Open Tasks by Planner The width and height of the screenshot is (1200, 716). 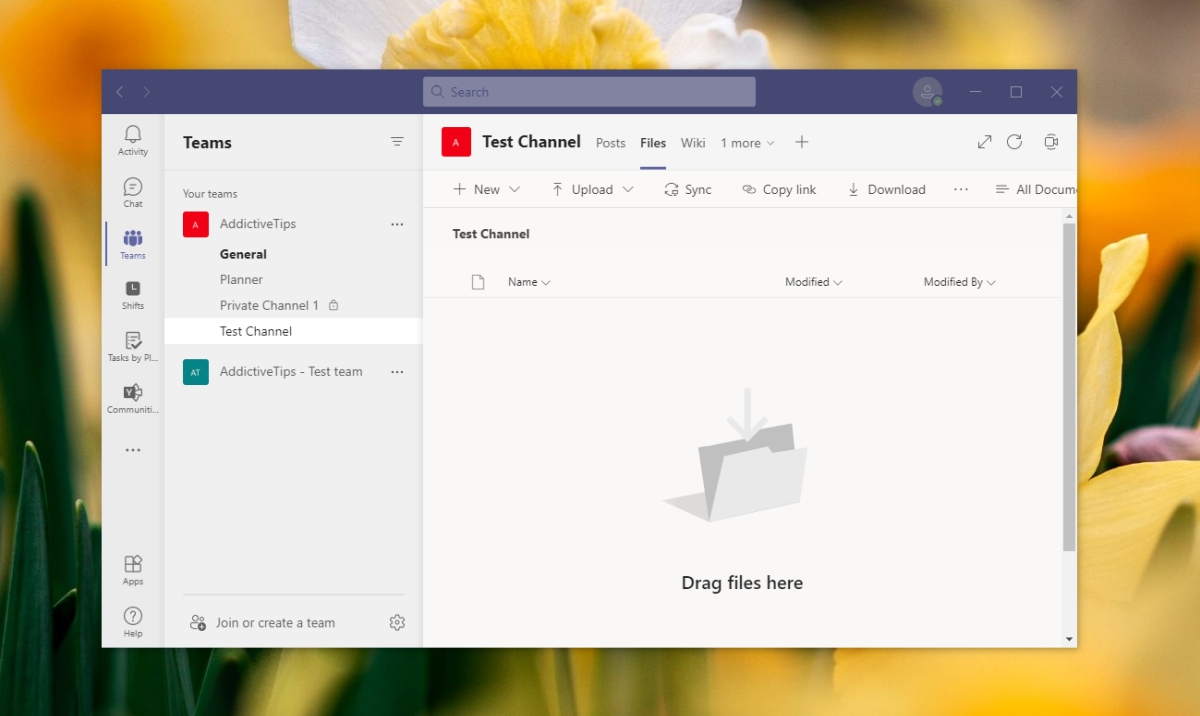[x=132, y=347]
